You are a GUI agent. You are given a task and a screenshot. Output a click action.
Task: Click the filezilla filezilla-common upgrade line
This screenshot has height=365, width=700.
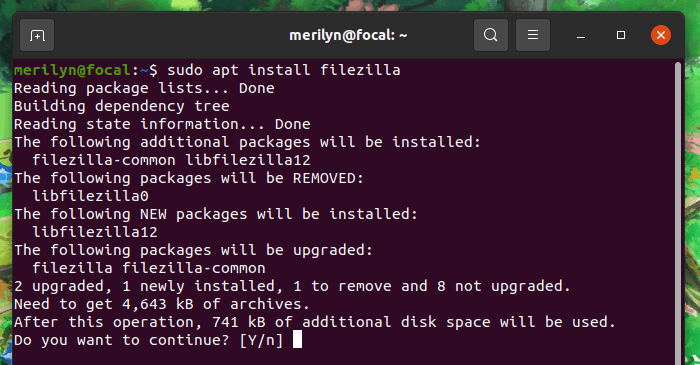pos(149,268)
